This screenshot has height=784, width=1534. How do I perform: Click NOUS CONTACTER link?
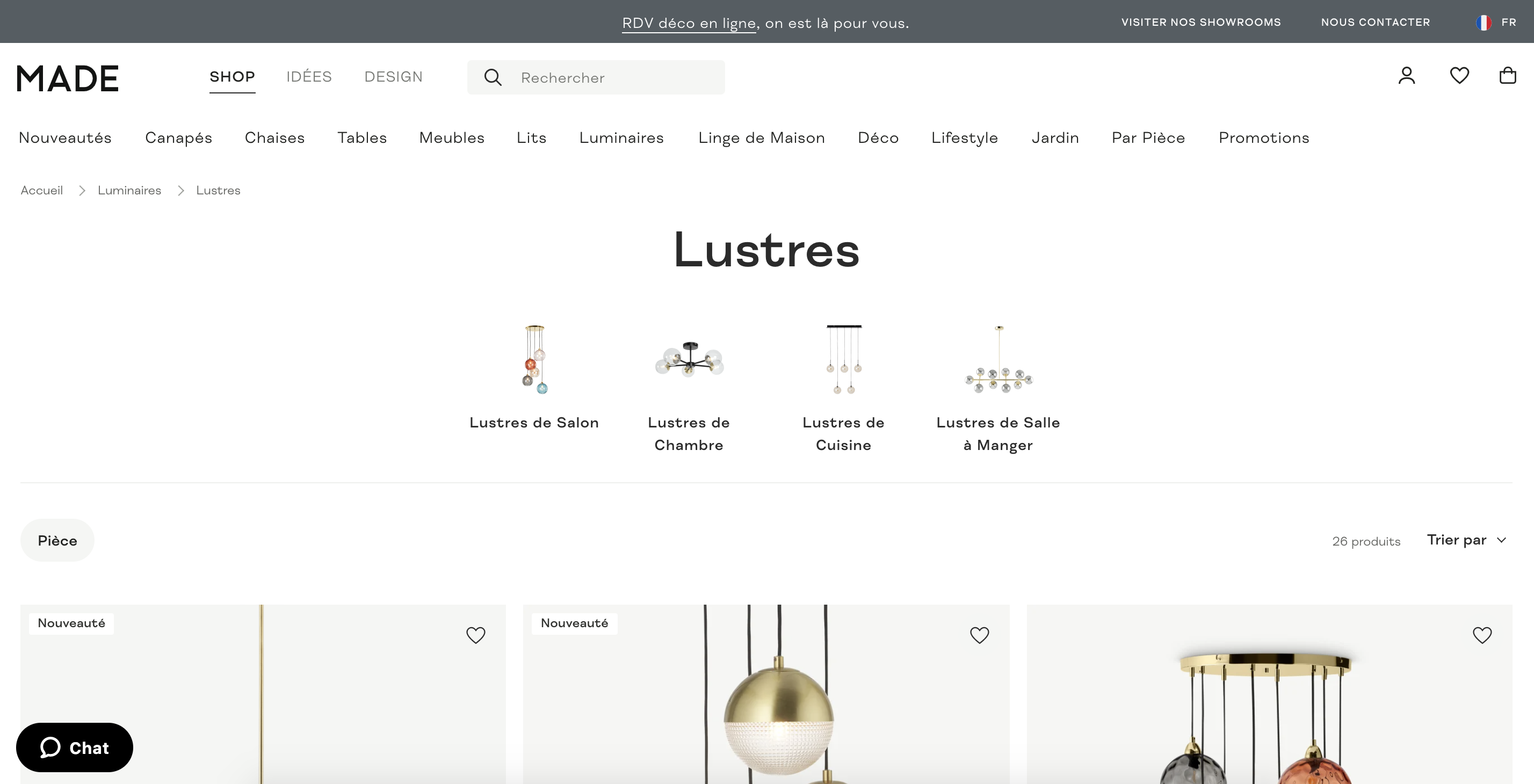1375,22
